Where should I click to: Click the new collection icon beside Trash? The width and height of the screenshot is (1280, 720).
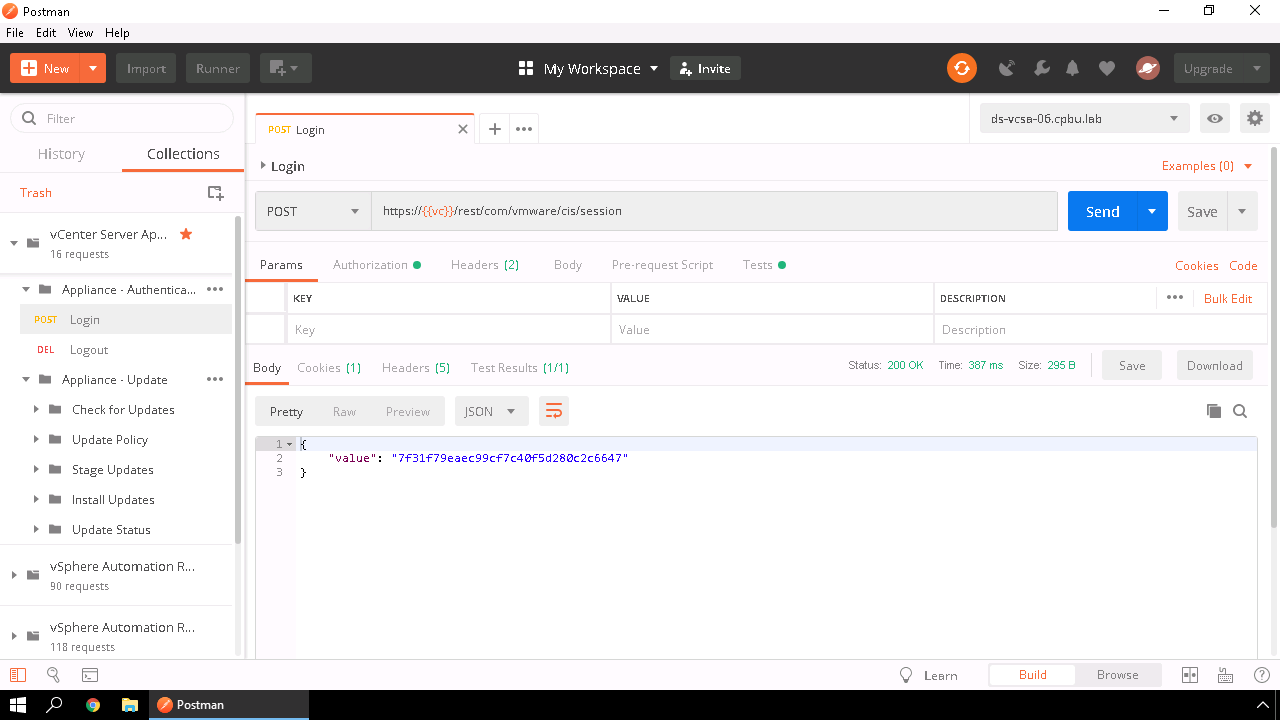tap(215, 193)
